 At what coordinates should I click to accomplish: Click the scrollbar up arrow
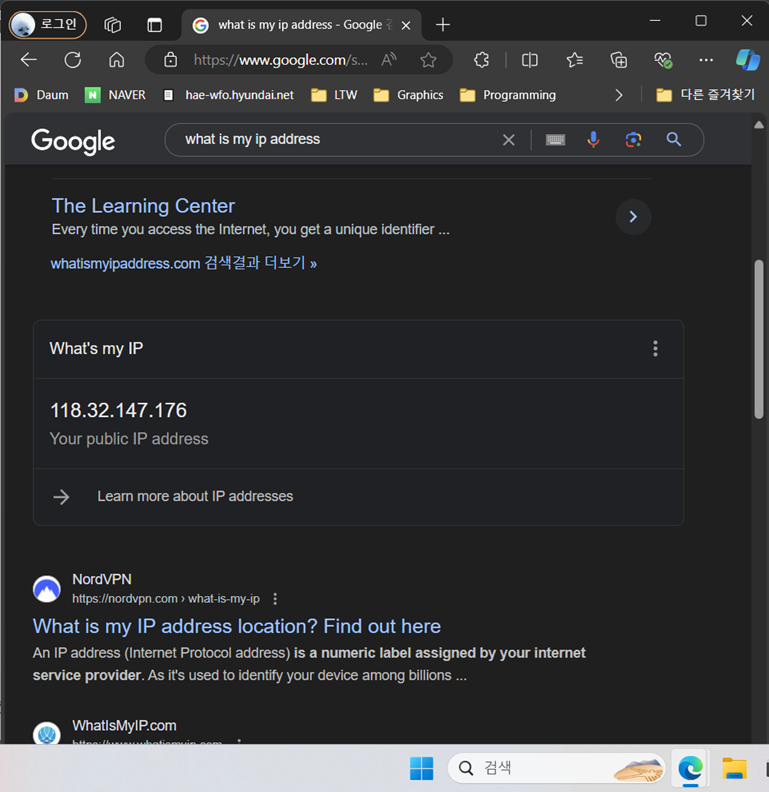[x=758, y=125]
